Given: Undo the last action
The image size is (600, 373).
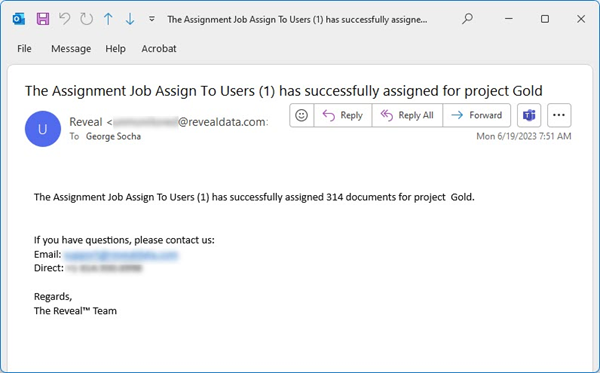Looking at the screenshot, I should 65,19.
